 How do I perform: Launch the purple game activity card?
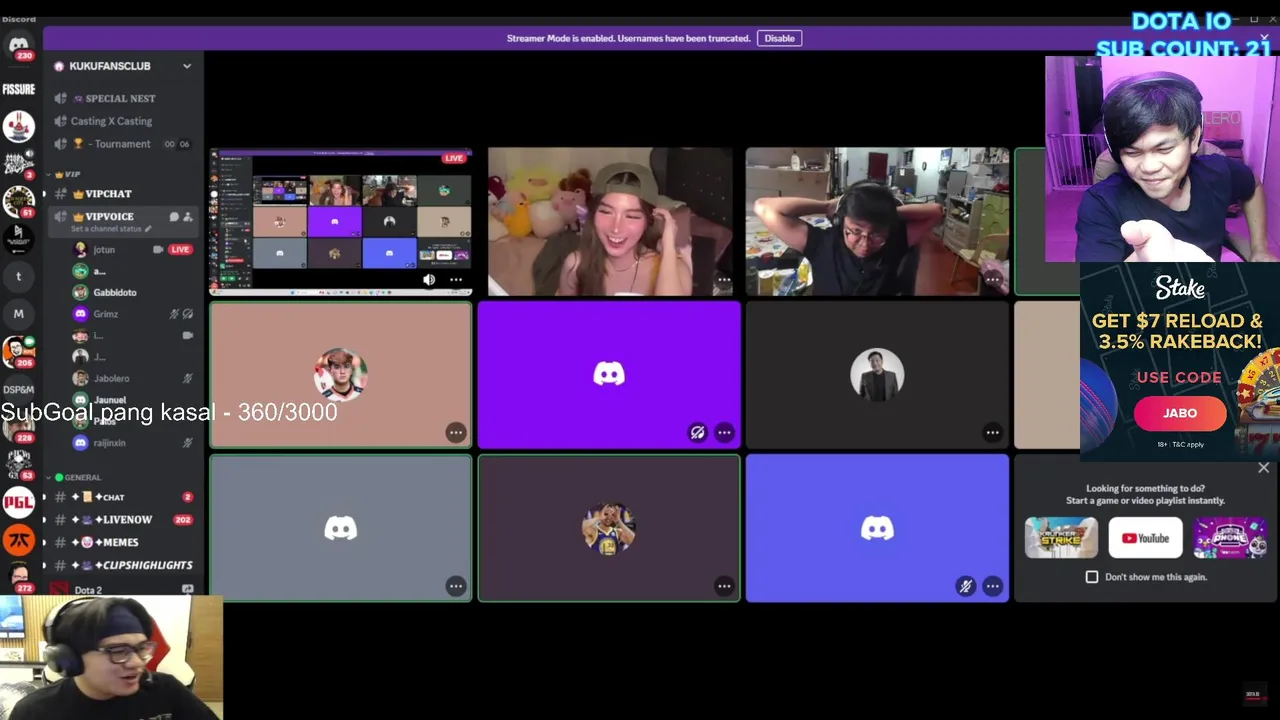pyautogui.click(x=1229, y=538)
